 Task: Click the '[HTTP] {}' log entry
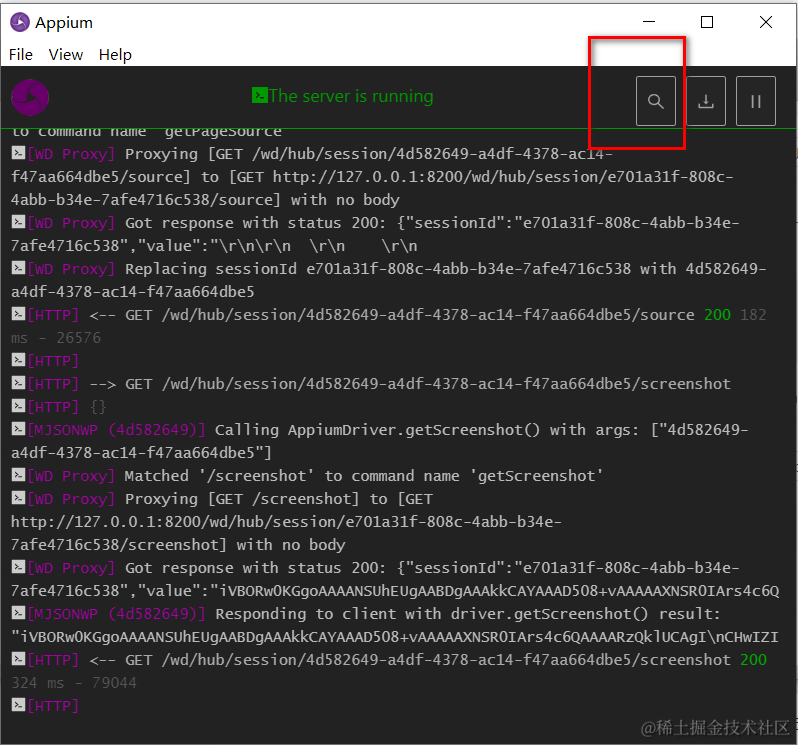click(59, 407)
